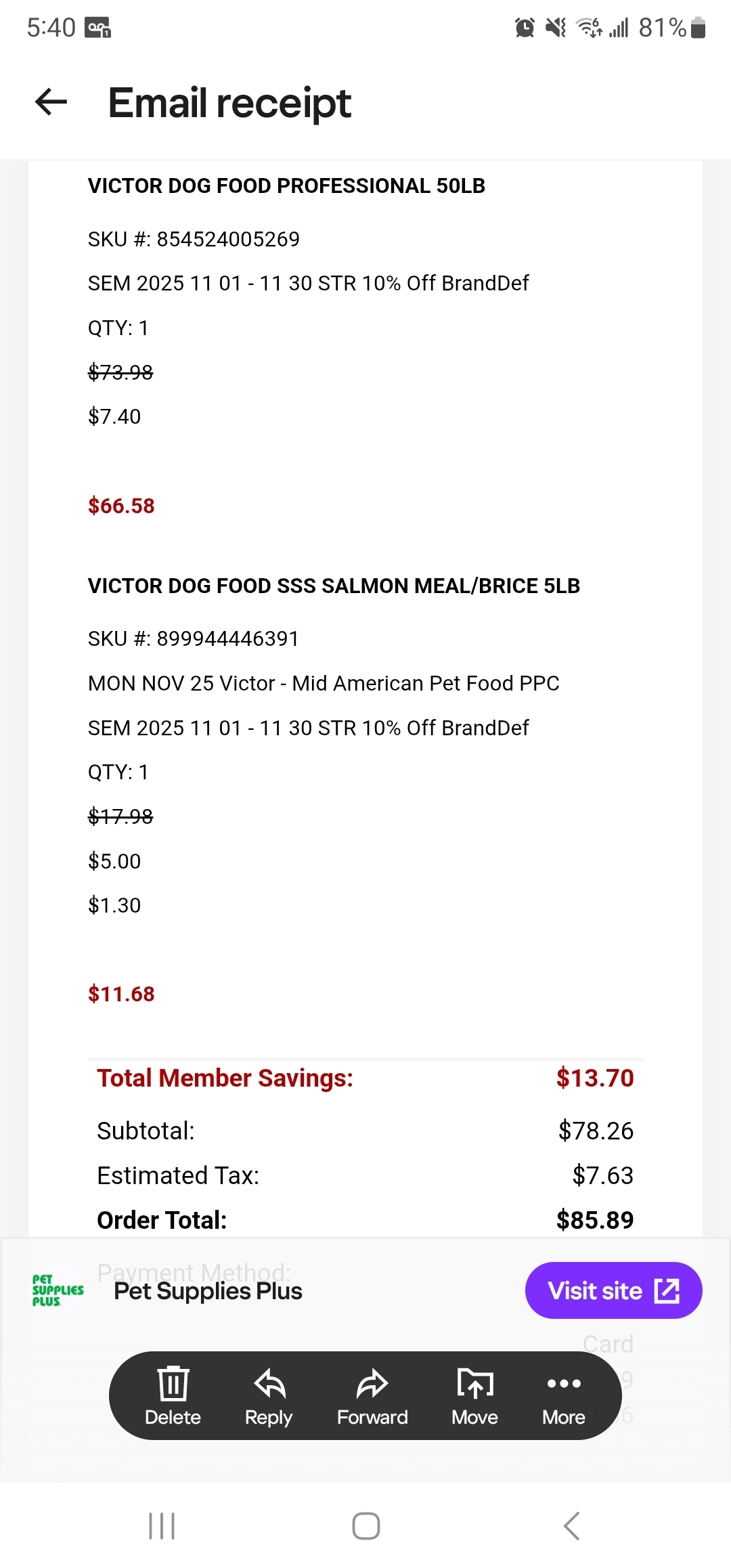The image size is (731, 1568).
Task: Tap the back arrow beside Email receipt
Action: click(51, 102)
